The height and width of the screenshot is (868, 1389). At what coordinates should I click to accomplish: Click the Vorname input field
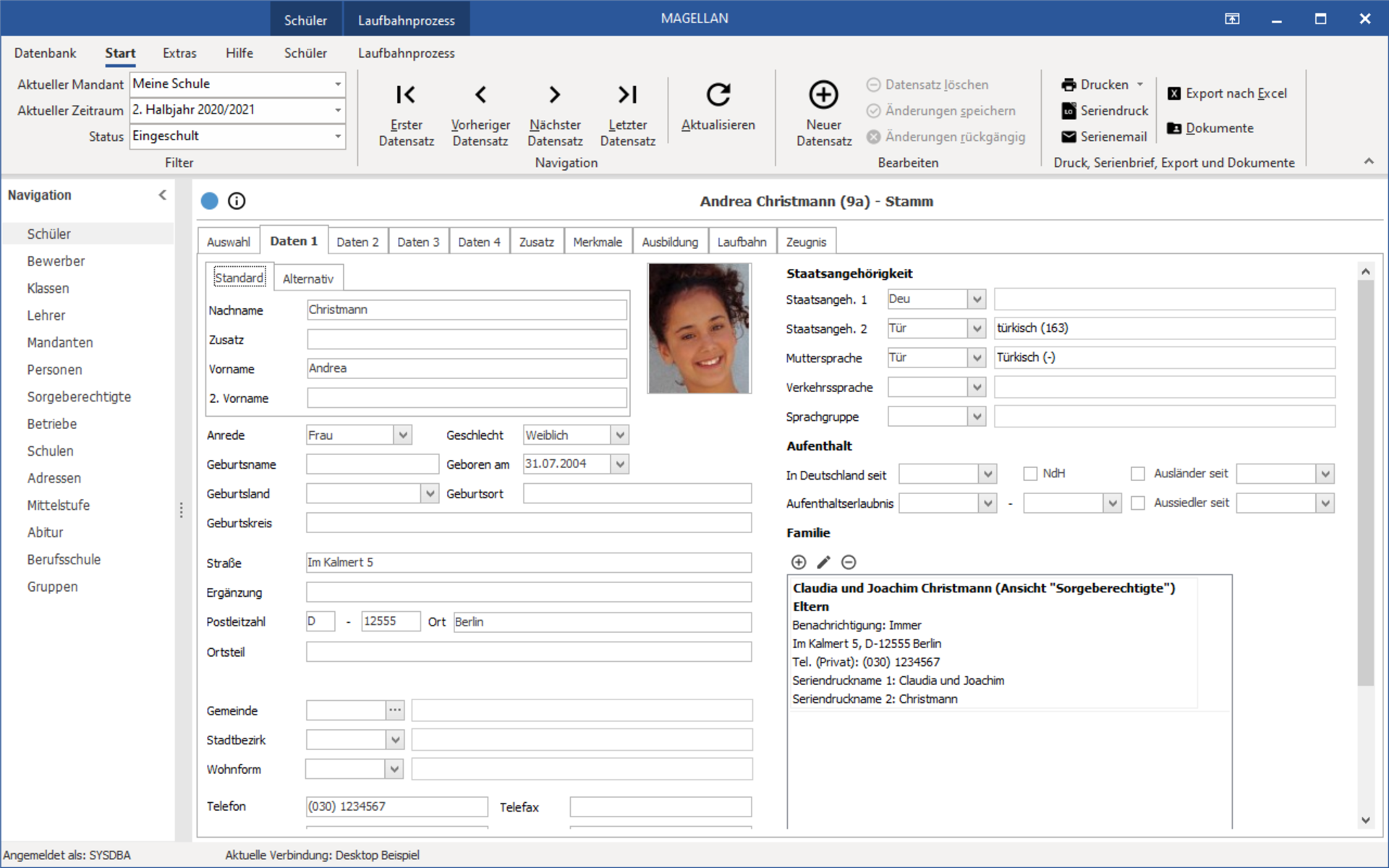[467, 368]
